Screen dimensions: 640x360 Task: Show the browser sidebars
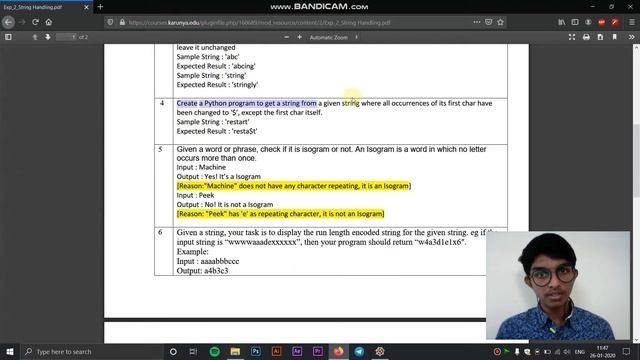click(575, 22)
